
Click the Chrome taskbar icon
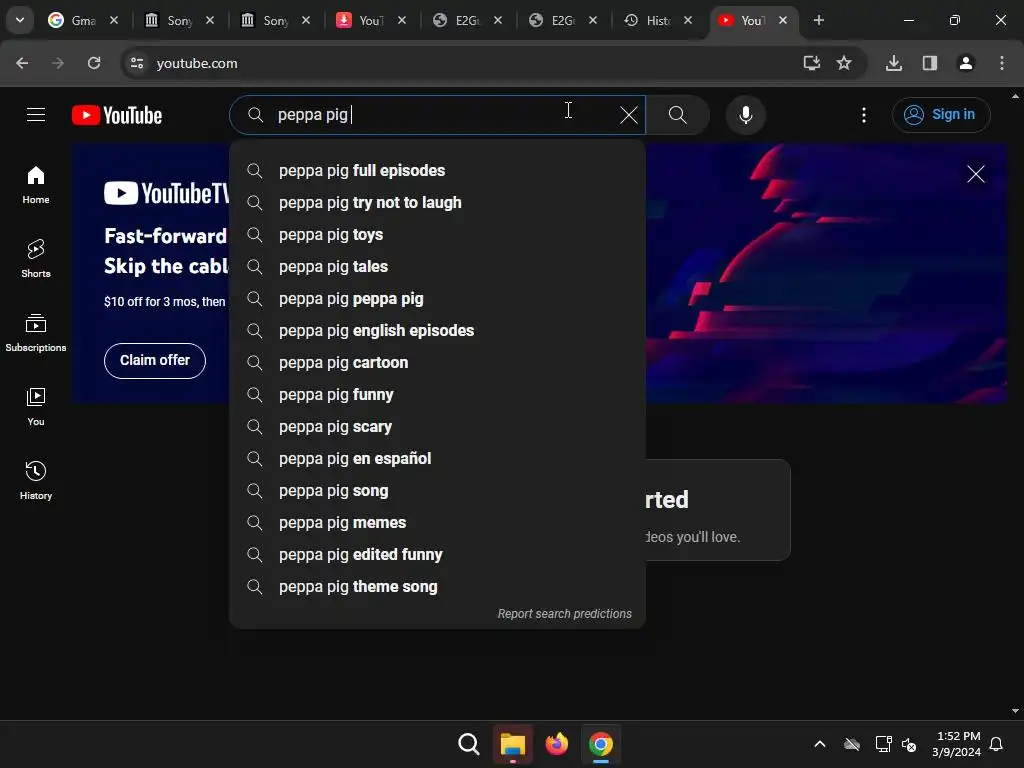click(601, 744)
